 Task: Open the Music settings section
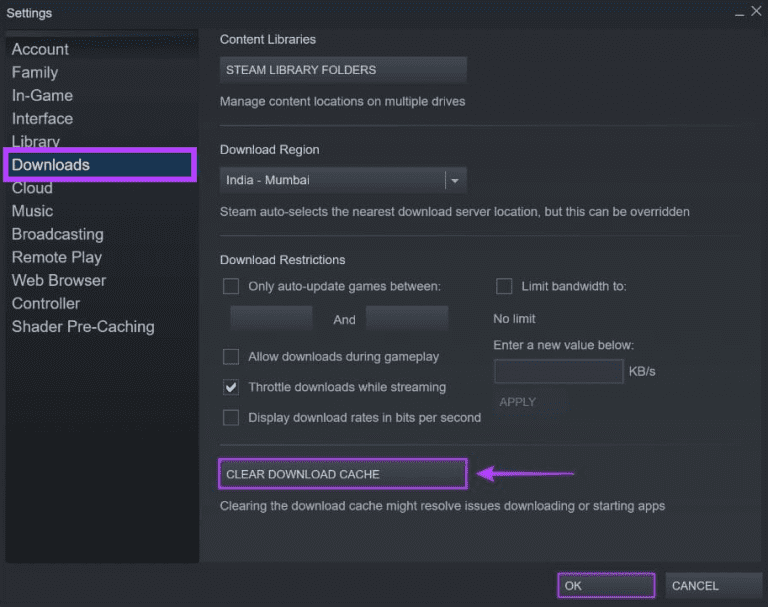pyautogui.click(x=32, y=211)
